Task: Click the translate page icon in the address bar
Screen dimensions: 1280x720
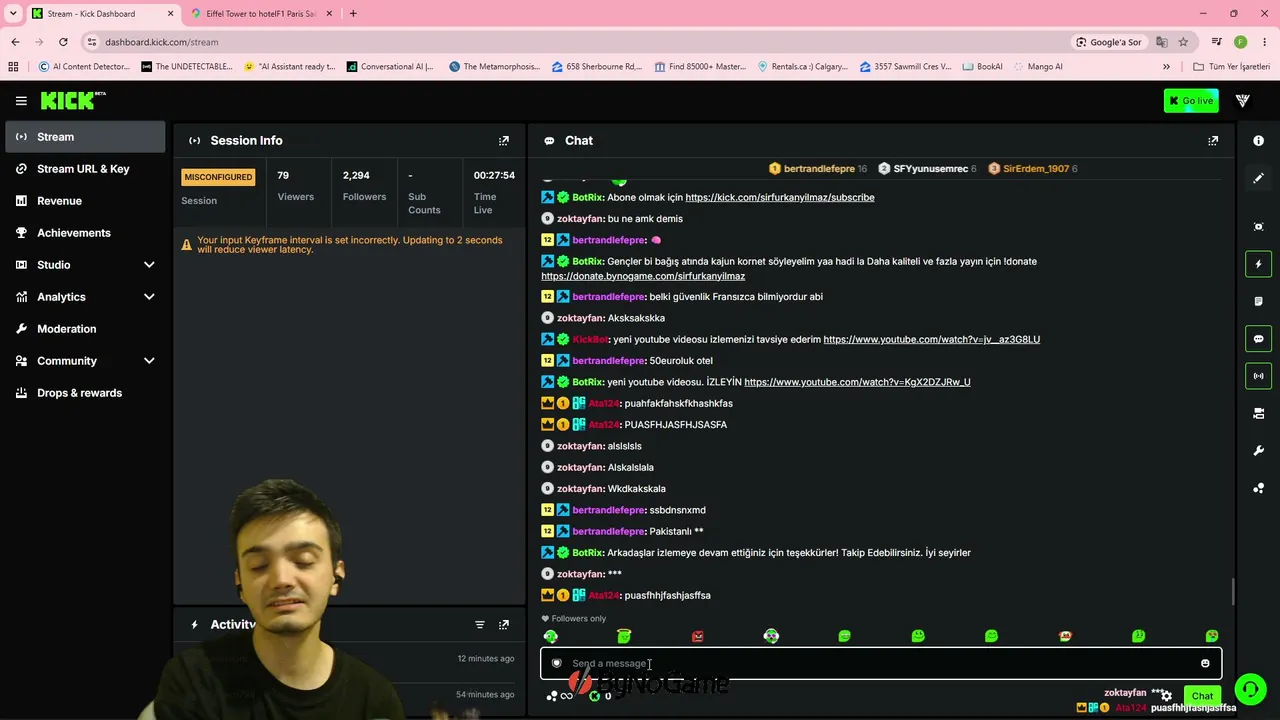Action: 1161,42
